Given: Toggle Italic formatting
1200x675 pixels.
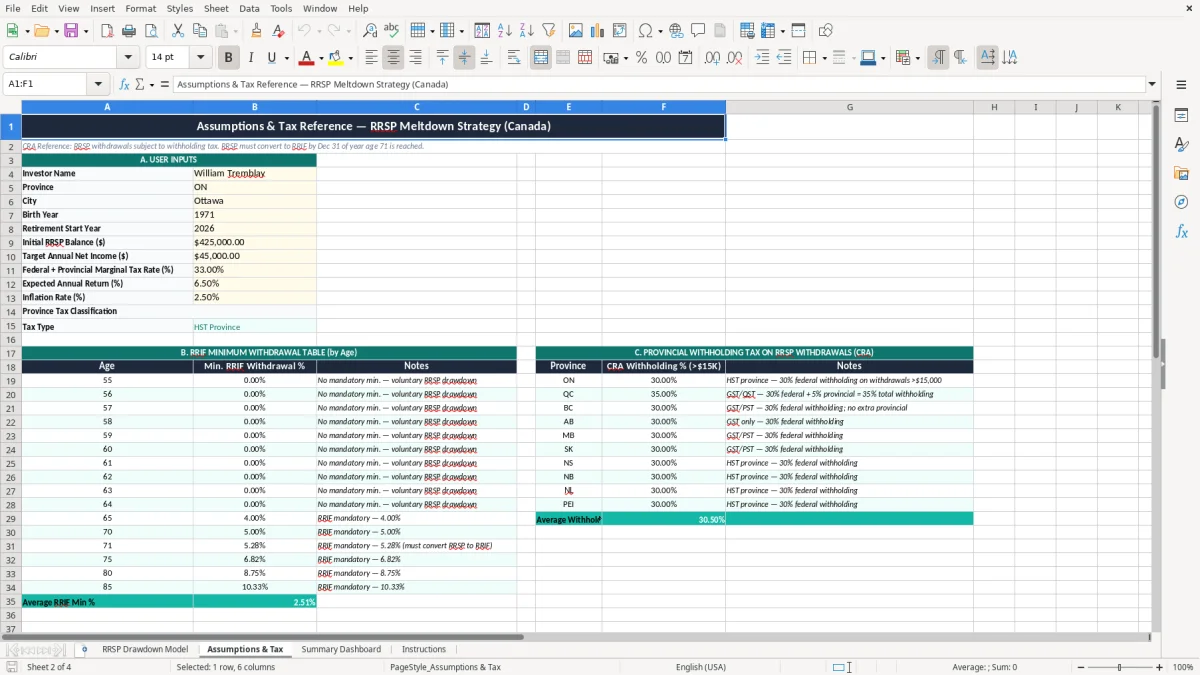Looking at the screenshot, I should [251, 58].
